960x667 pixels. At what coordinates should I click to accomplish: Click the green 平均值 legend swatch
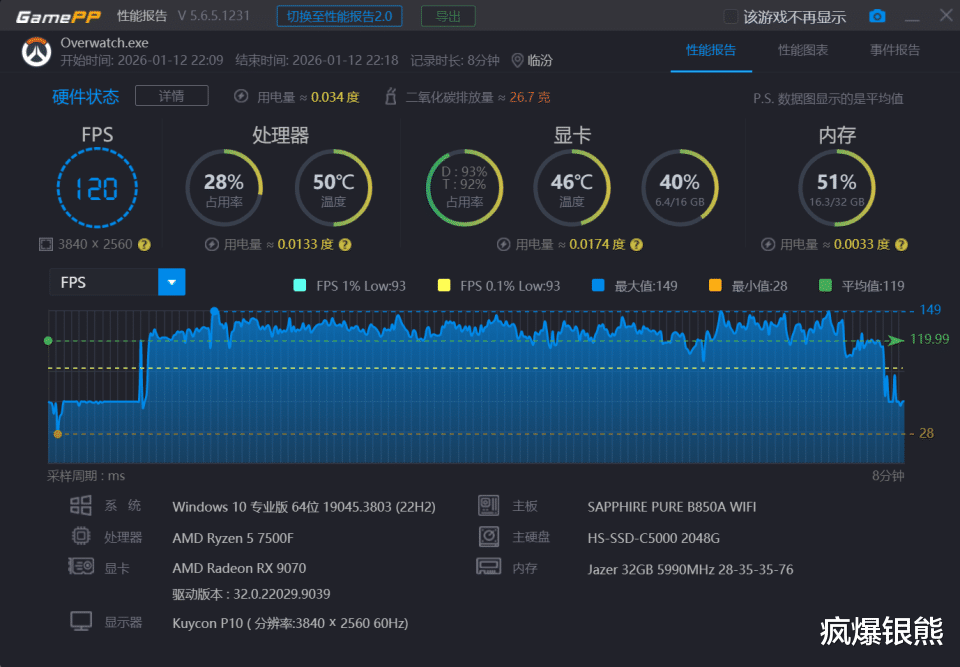coord(825,285)
